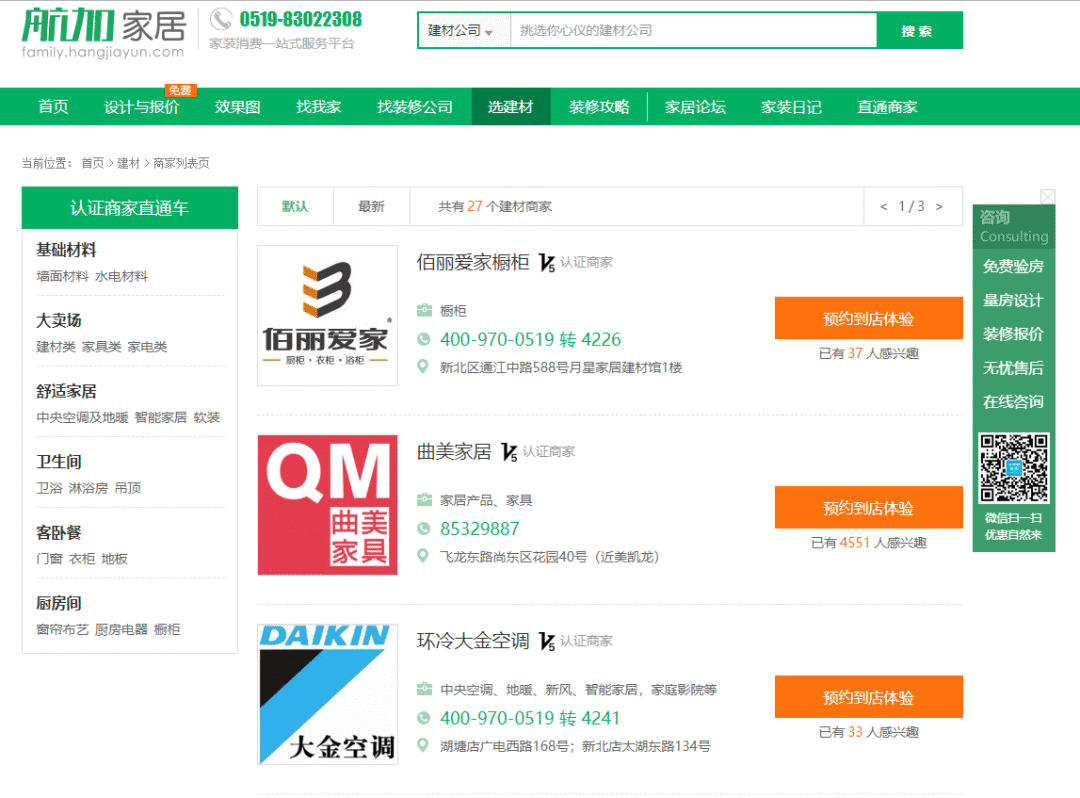Open the 厨房电器 category link
The width and height of the screenshot is (1080, 798).
[121, 629]
